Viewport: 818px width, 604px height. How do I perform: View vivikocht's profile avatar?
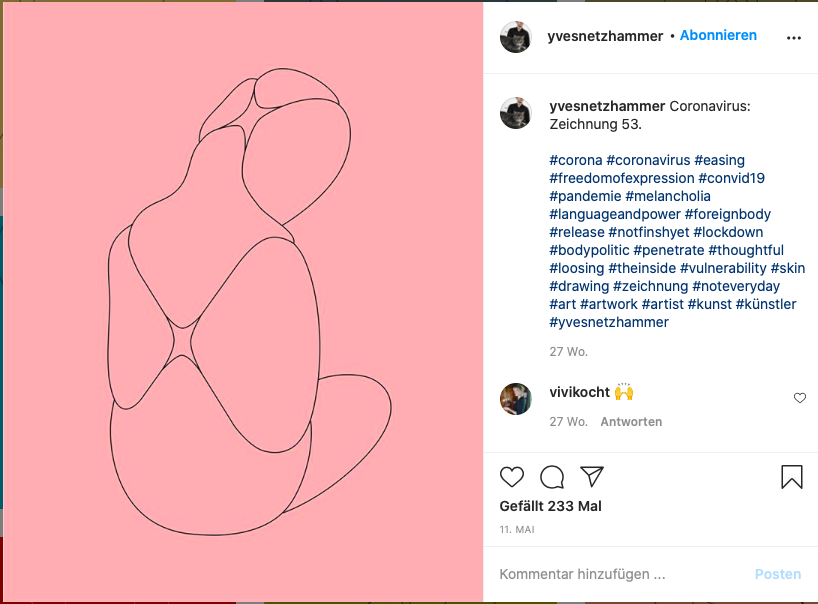pos(516,398)
